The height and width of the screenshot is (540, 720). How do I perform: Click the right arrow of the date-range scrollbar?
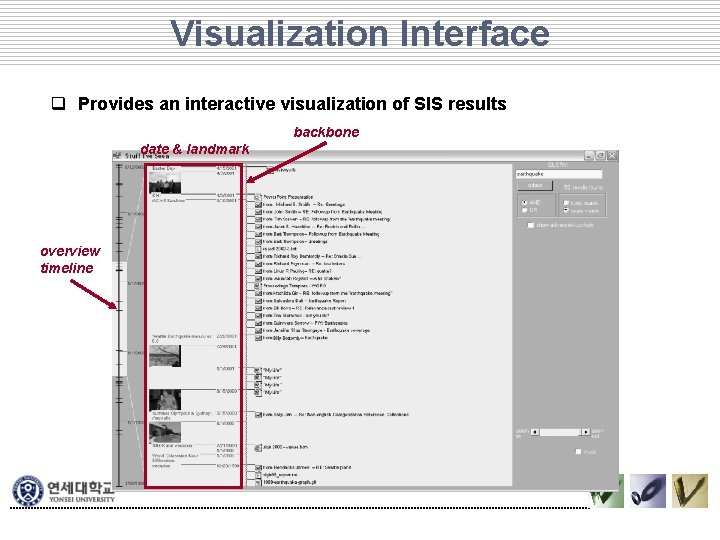[x=585, y=432]
